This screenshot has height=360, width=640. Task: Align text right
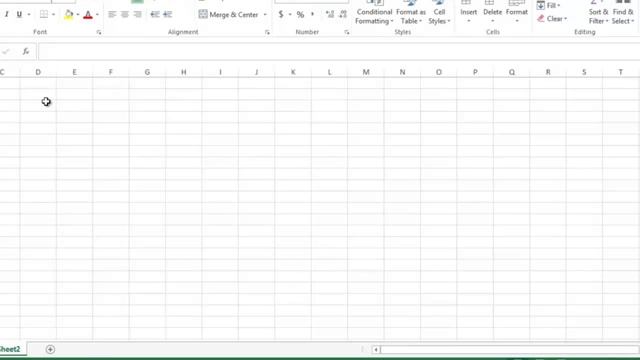(x=138, y=15)
